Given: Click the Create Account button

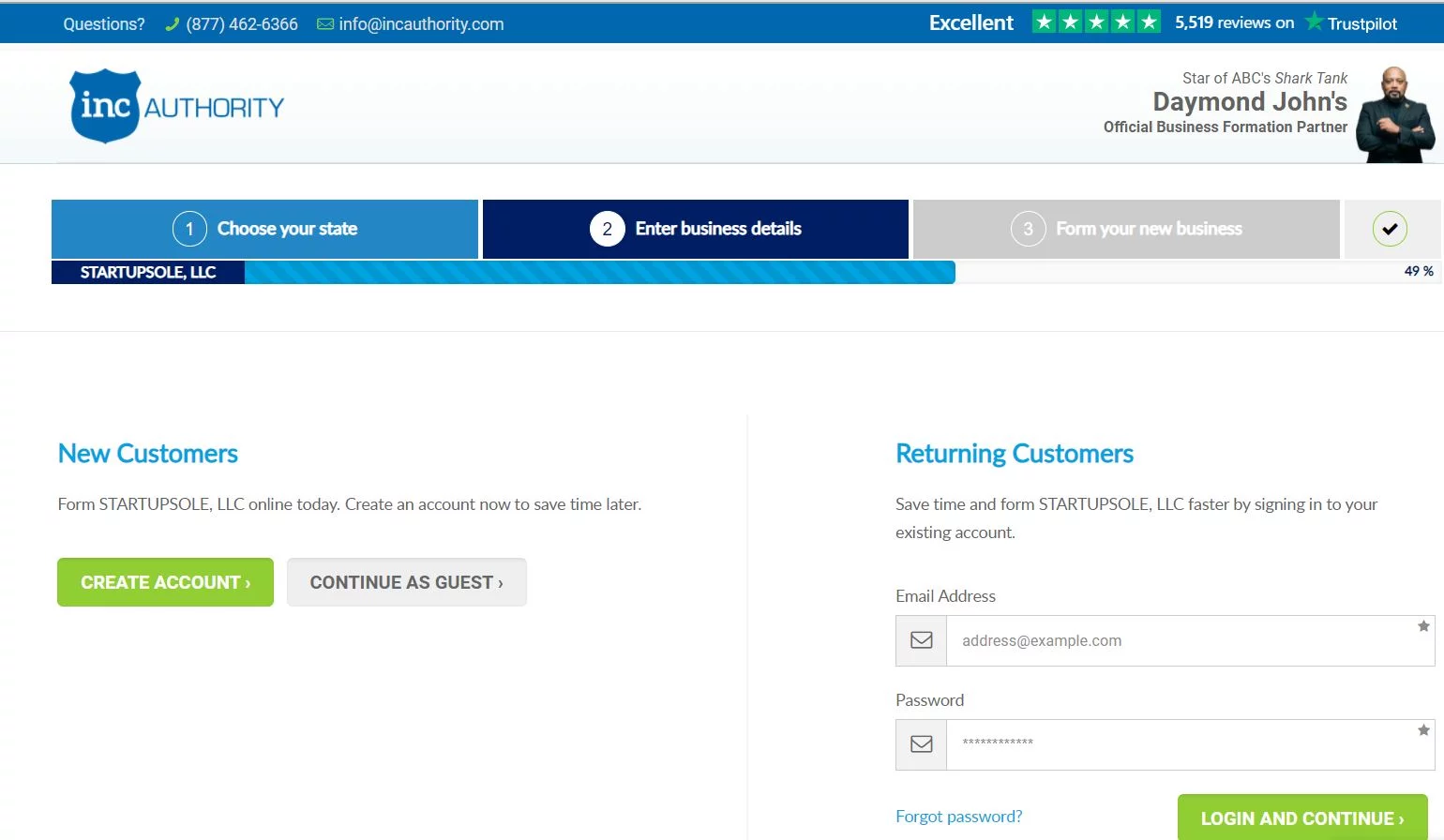Looking at the screenshot, I should 165,582.
